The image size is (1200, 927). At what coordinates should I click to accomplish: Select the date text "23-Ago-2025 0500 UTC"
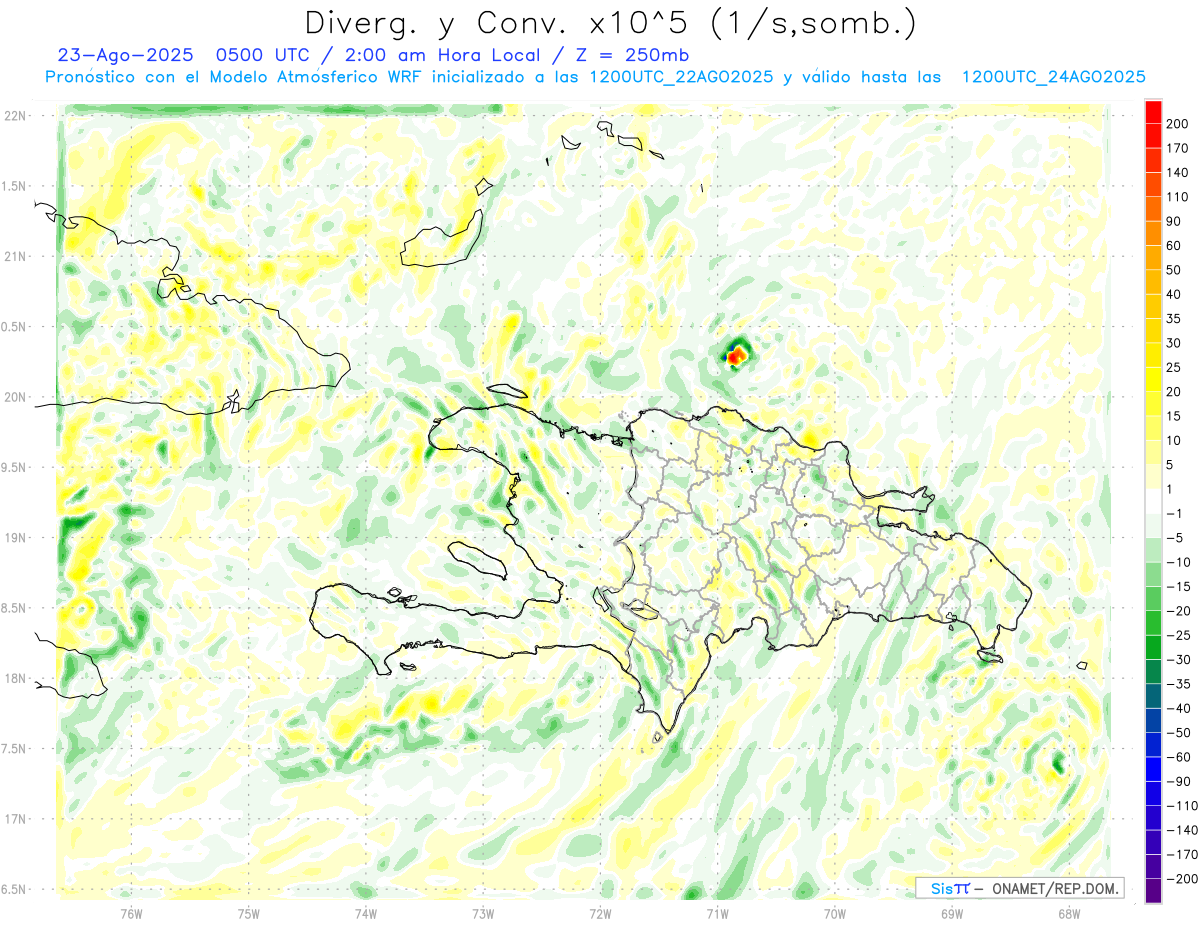tap(185, 55)
